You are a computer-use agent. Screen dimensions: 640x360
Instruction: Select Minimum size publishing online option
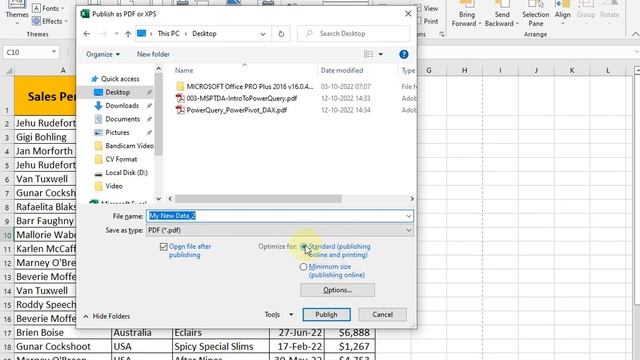click(303, 267)
